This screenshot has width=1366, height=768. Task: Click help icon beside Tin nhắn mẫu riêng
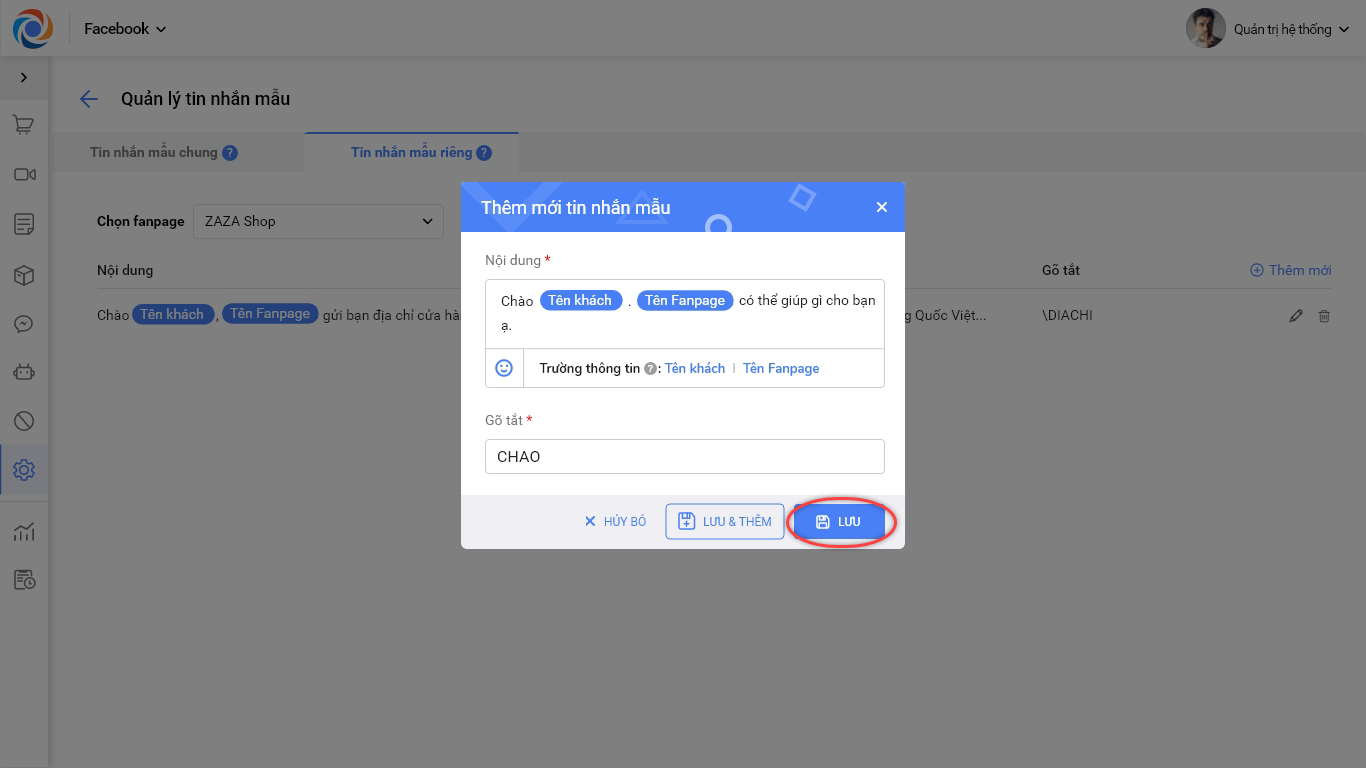pyautogui.click(x=484, y=153)
